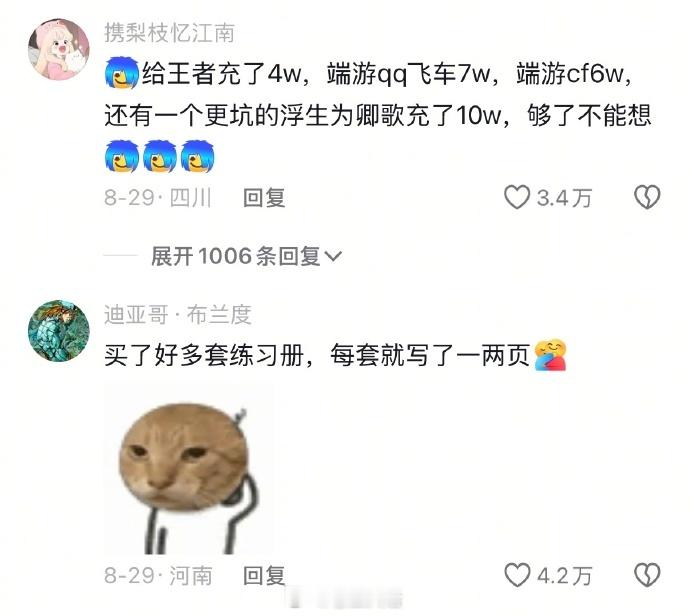Tap the 3.4万 like count

[564, 198]
